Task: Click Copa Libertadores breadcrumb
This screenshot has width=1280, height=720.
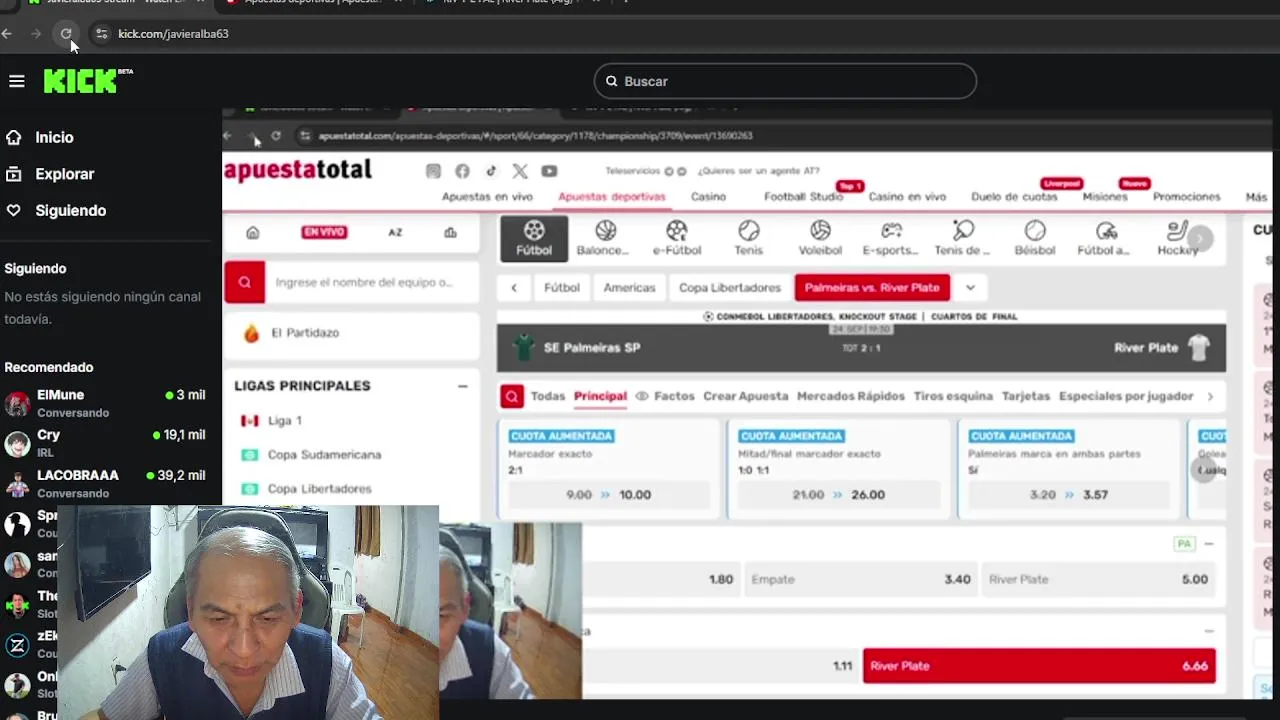Action: (x=730, y=288)
